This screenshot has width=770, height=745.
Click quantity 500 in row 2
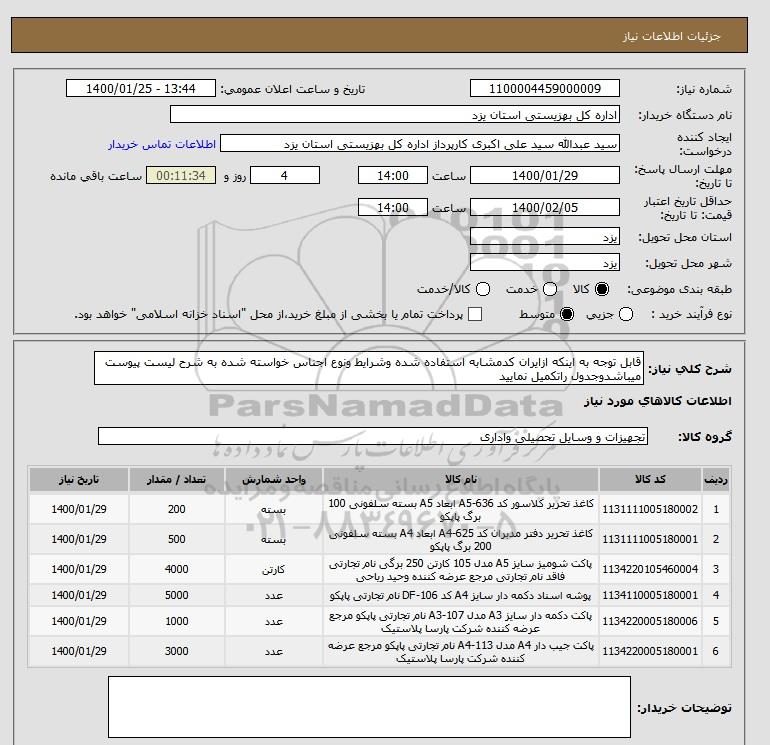pos(177,539)
